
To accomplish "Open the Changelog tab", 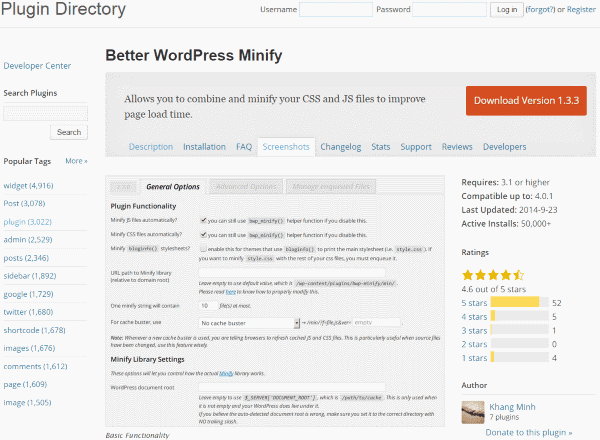I will [341, 147].
